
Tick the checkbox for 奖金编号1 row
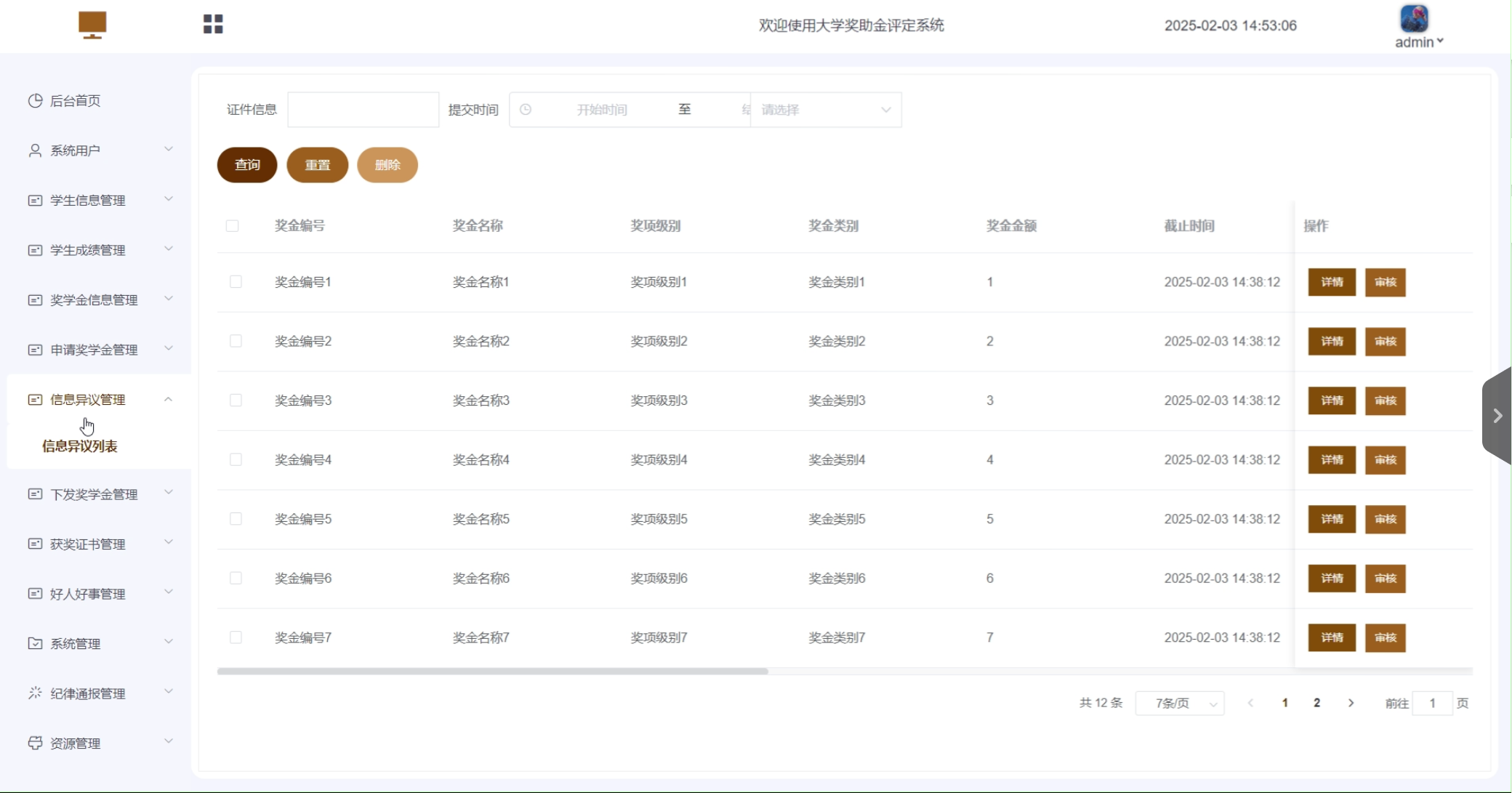click(236, 282)
